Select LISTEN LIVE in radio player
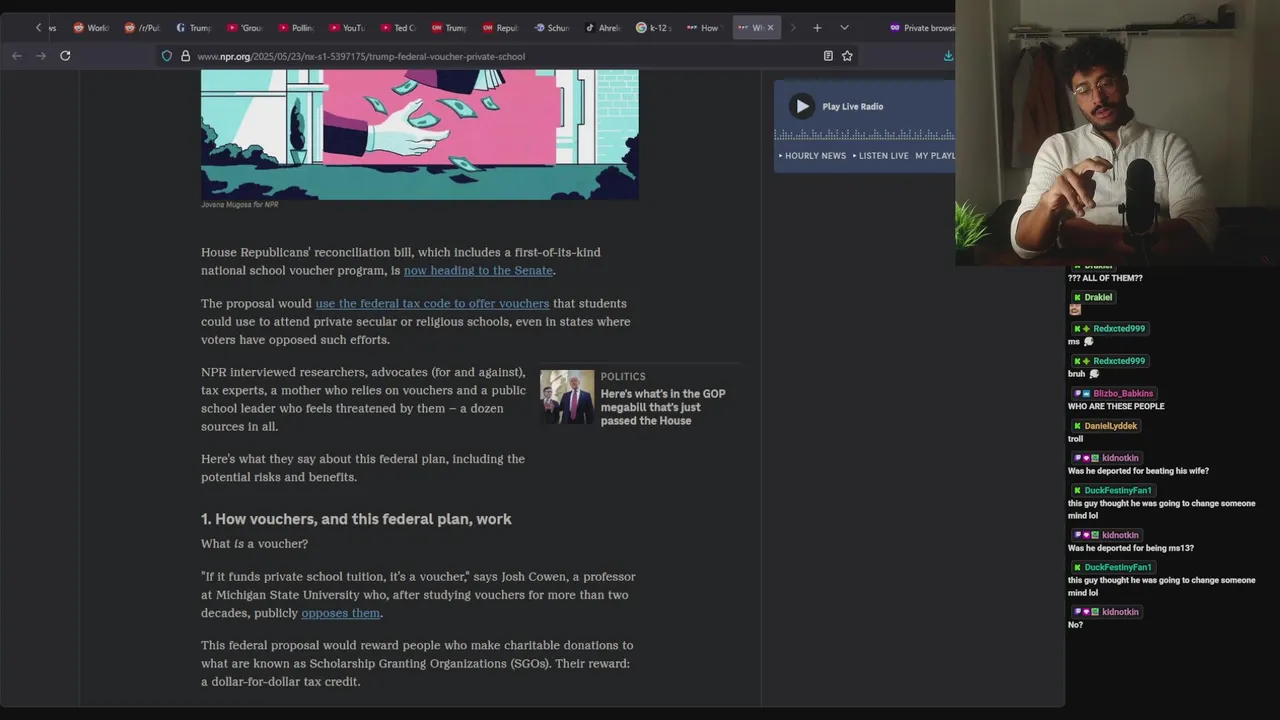Viewport: 1280px width, 720px height. click(881, 156)
